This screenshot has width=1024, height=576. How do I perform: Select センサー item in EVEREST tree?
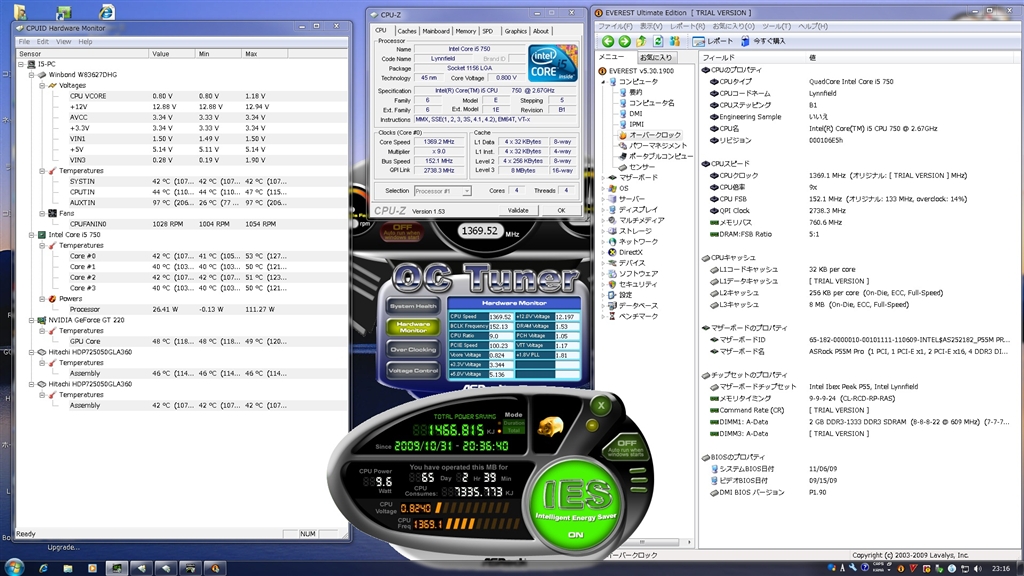[x=642, y=167]
